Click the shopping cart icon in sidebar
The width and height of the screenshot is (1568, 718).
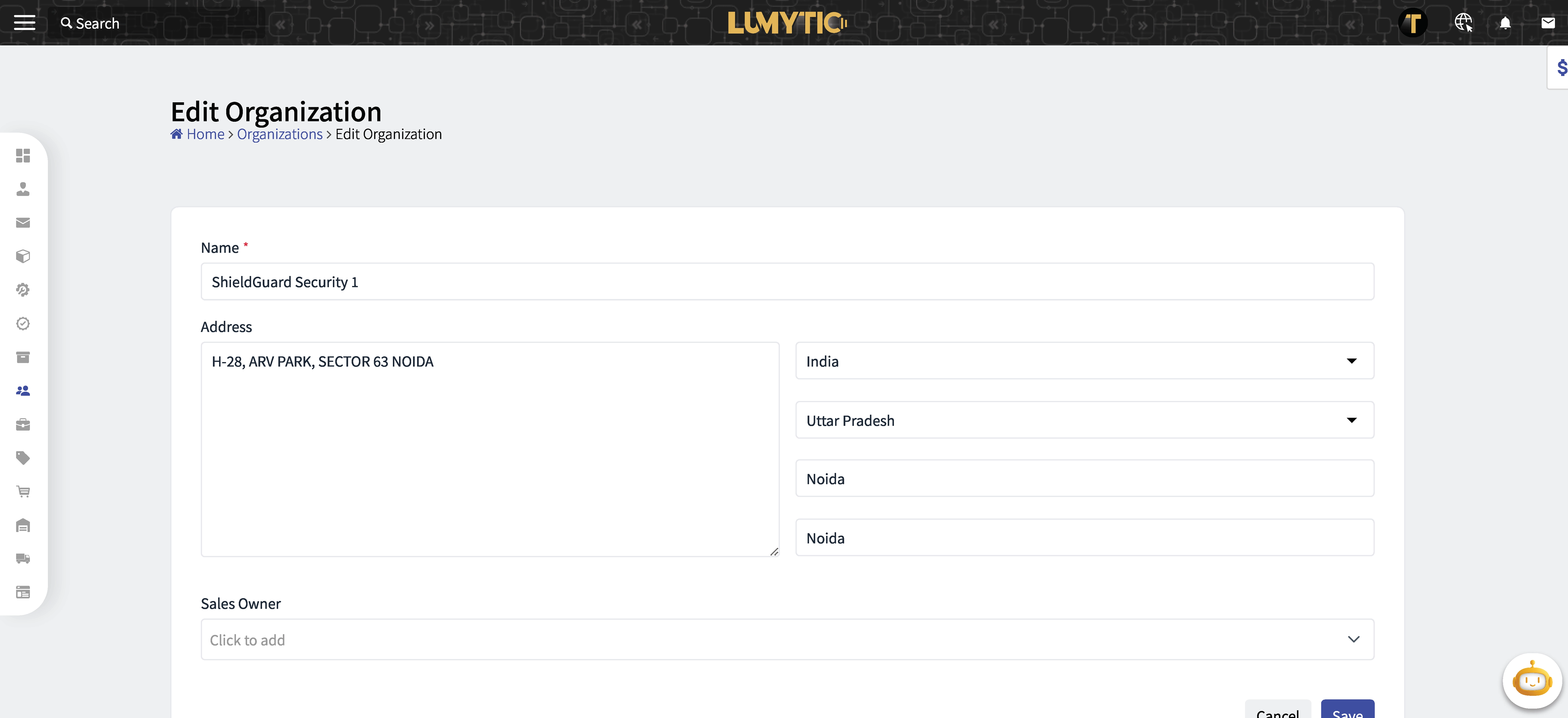click(x=23, y=492)
